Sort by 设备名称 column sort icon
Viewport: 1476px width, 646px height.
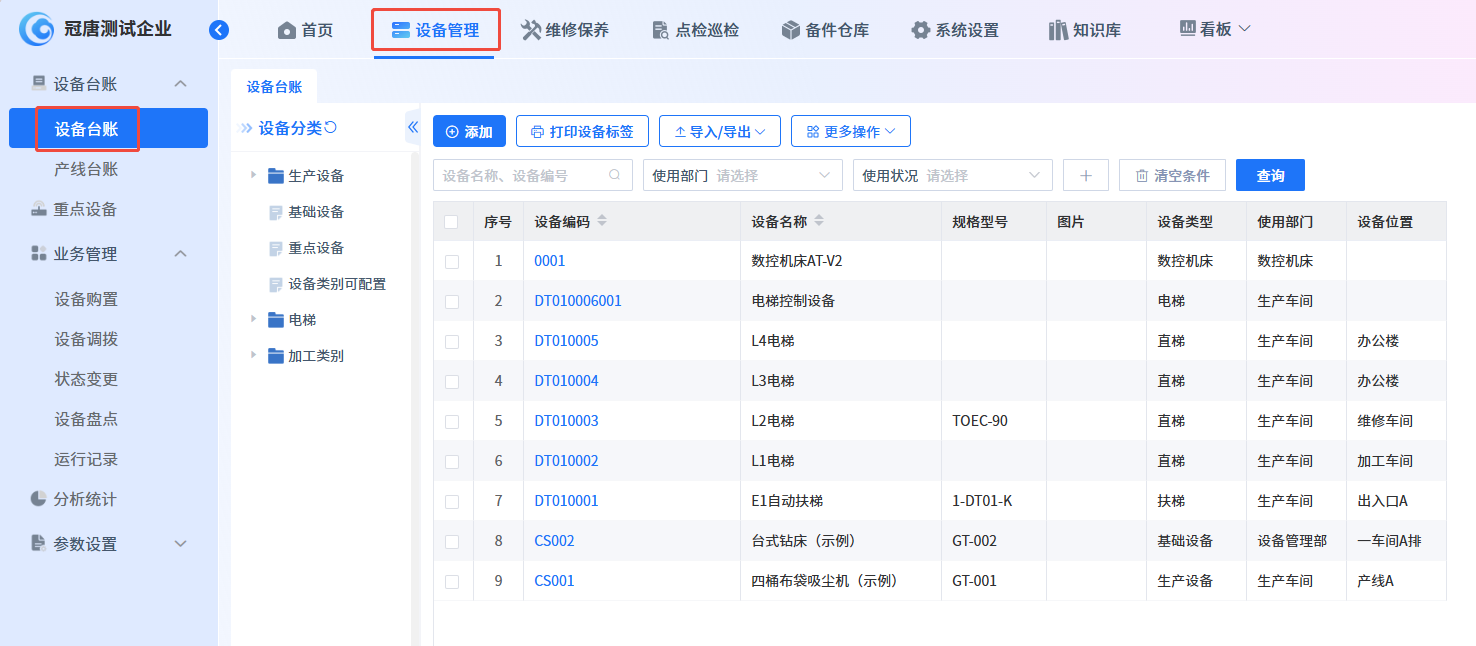click(819, 221)
